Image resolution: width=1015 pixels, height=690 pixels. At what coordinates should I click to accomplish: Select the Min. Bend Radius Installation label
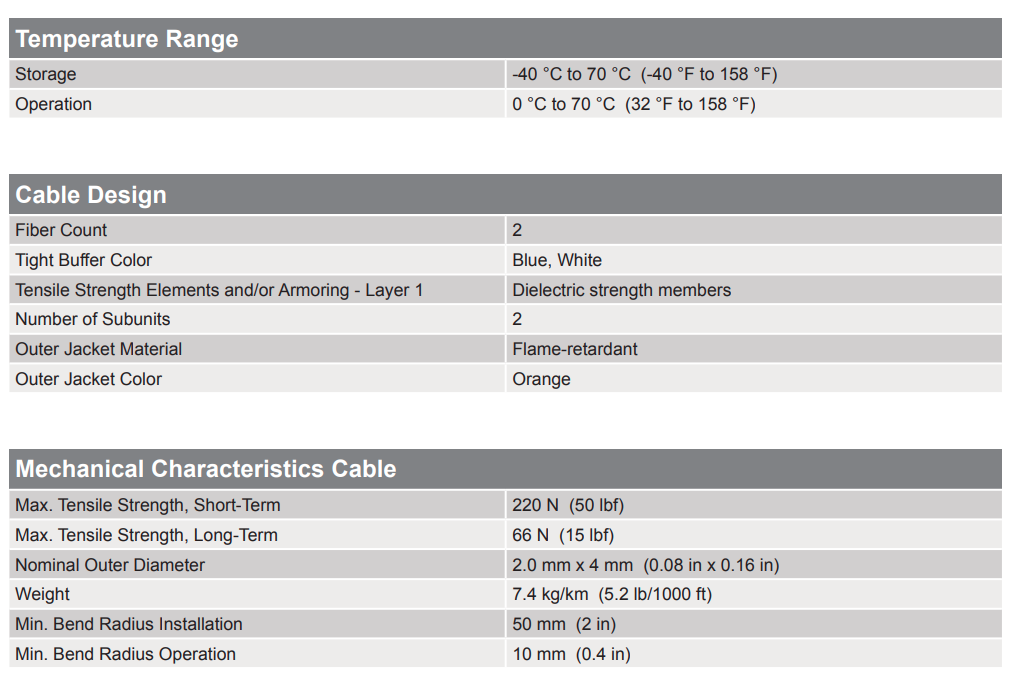tap(129, 624)
